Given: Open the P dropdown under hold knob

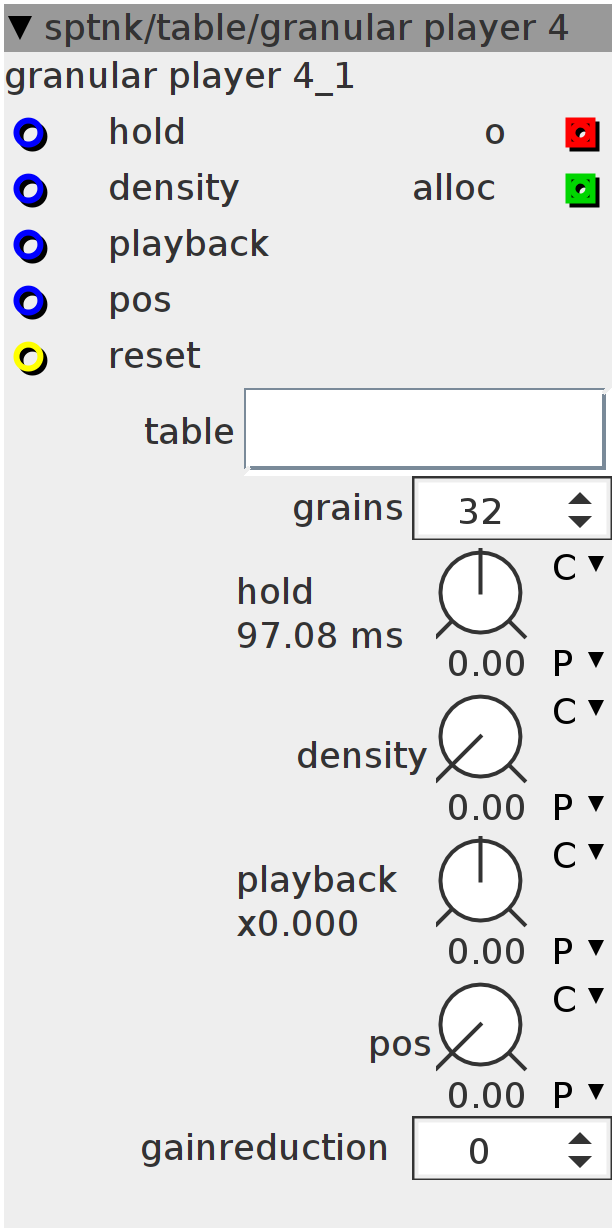Looking at the screenshot, I should pyautogui.click(x=578, y=664).
